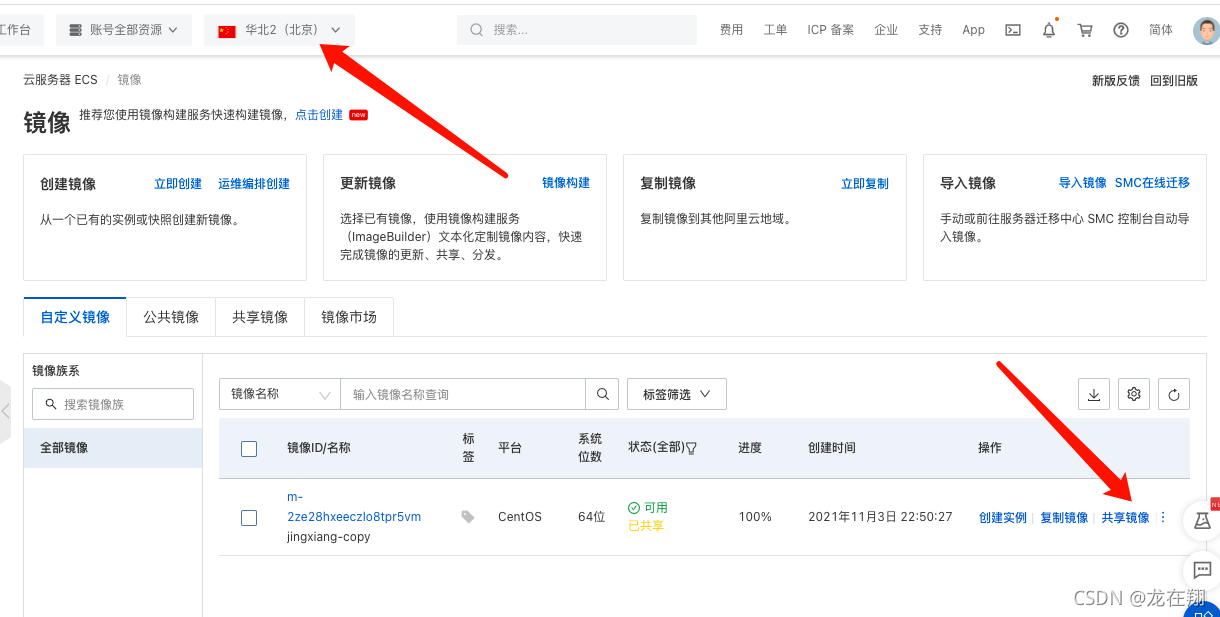This screenshot has height=617, width=1220.
Task: Click 立即创建 link
Action: (178, 184)
